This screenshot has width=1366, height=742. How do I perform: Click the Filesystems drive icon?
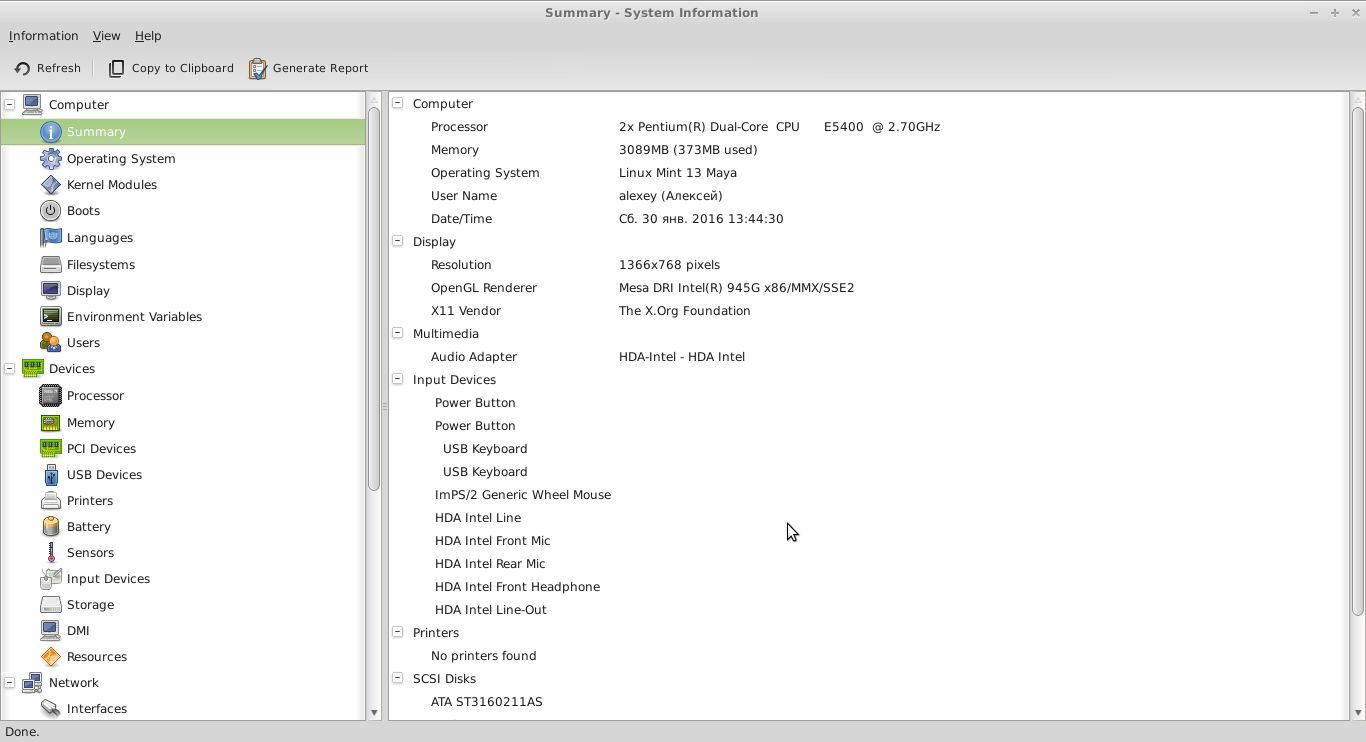coord(50,265)
